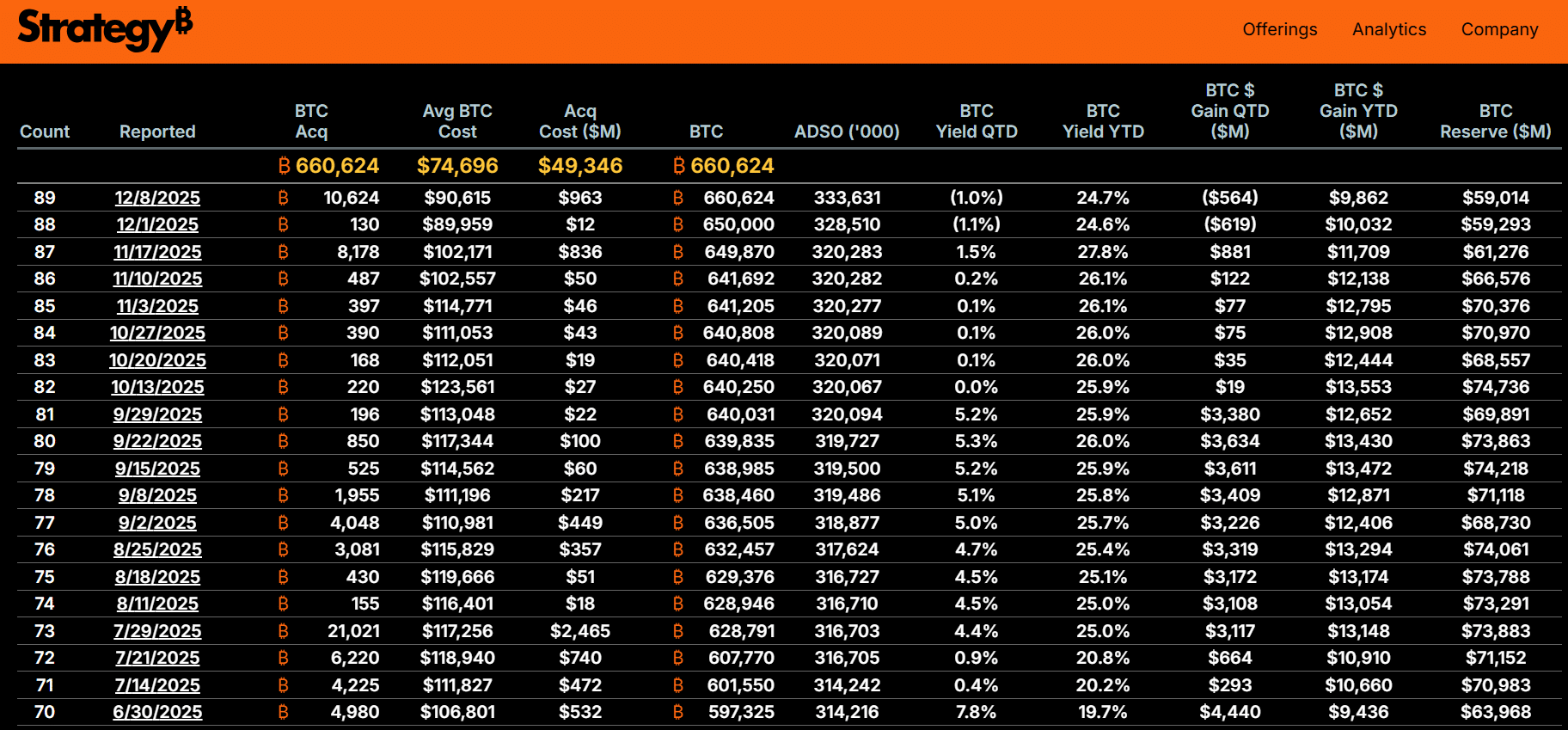1568x730 pixels.
Task: Click the $3,634 gain QTD cell
Action: coord(1230,441)
